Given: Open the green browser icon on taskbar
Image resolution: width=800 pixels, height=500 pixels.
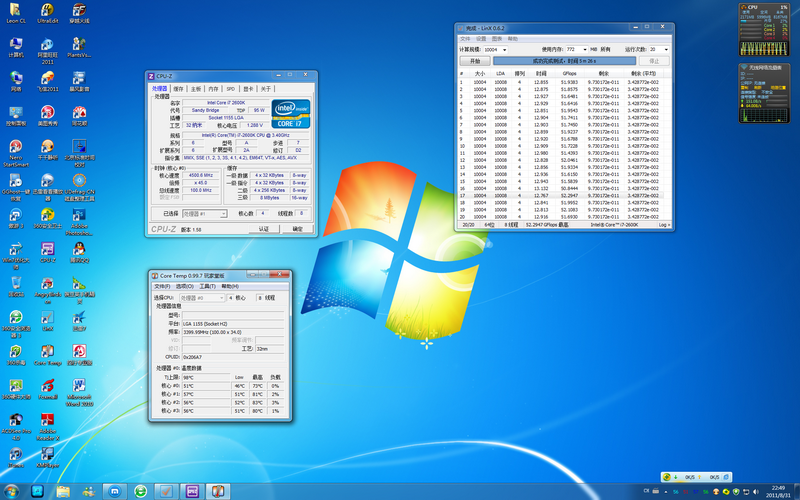Looking at the screenshot, I should pos(140,491).
